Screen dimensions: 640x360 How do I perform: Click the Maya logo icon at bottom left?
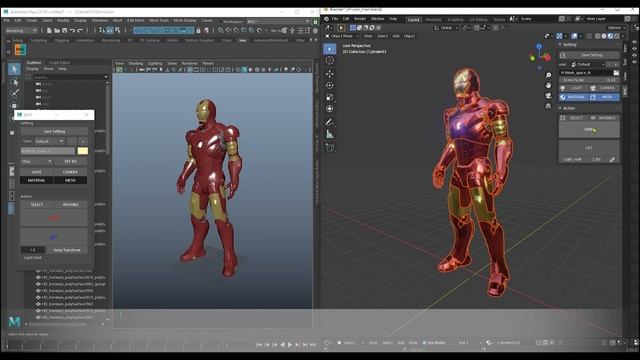click(14, 322)
